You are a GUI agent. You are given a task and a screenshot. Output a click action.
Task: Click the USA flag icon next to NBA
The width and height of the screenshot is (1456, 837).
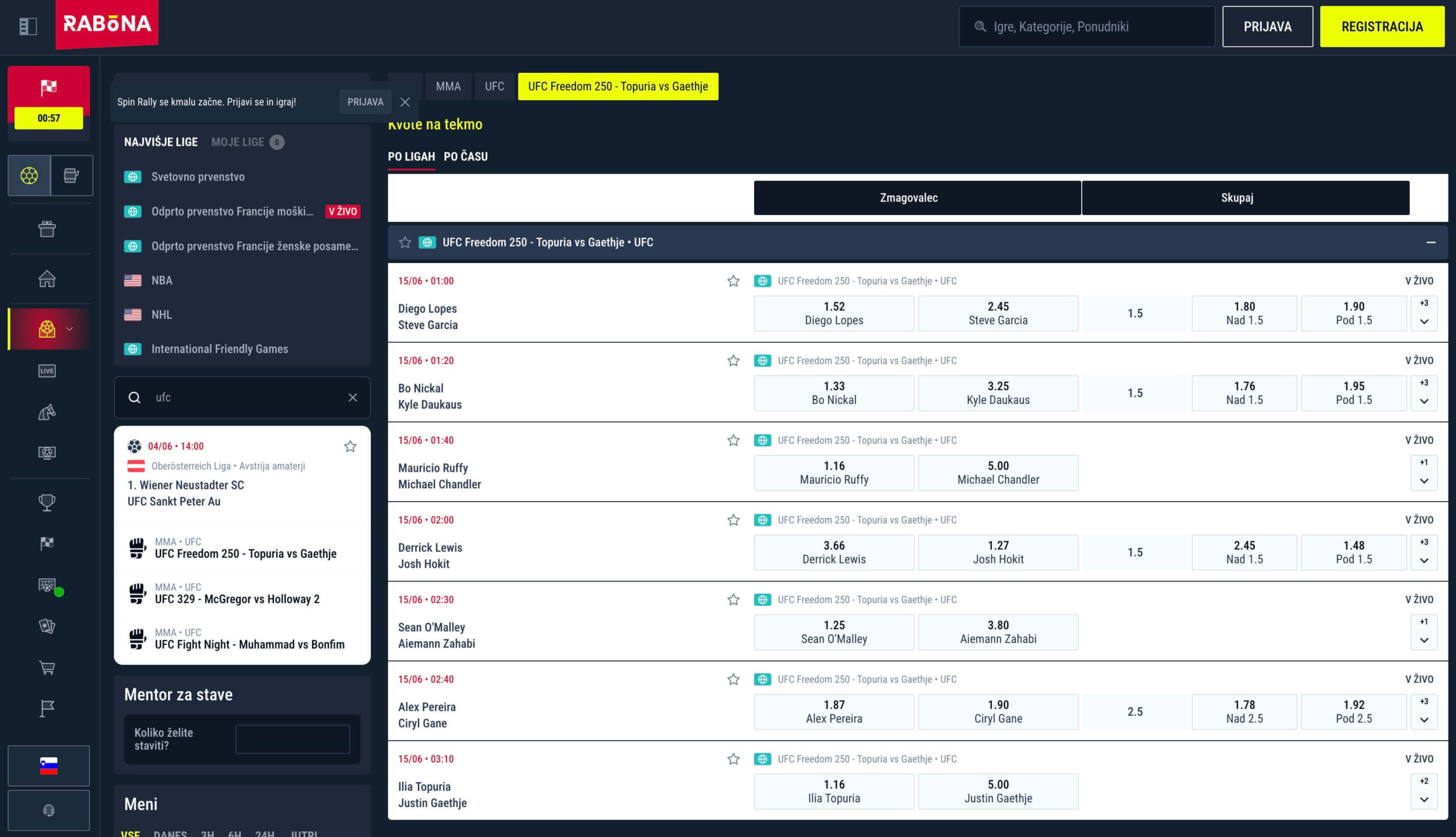(x=133, y=281)
